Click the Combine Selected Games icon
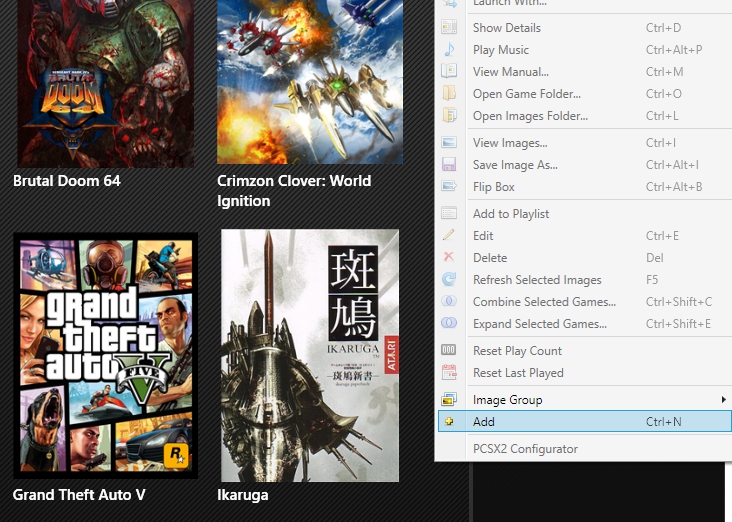This screenshot has height=522, width=732. 449,301
